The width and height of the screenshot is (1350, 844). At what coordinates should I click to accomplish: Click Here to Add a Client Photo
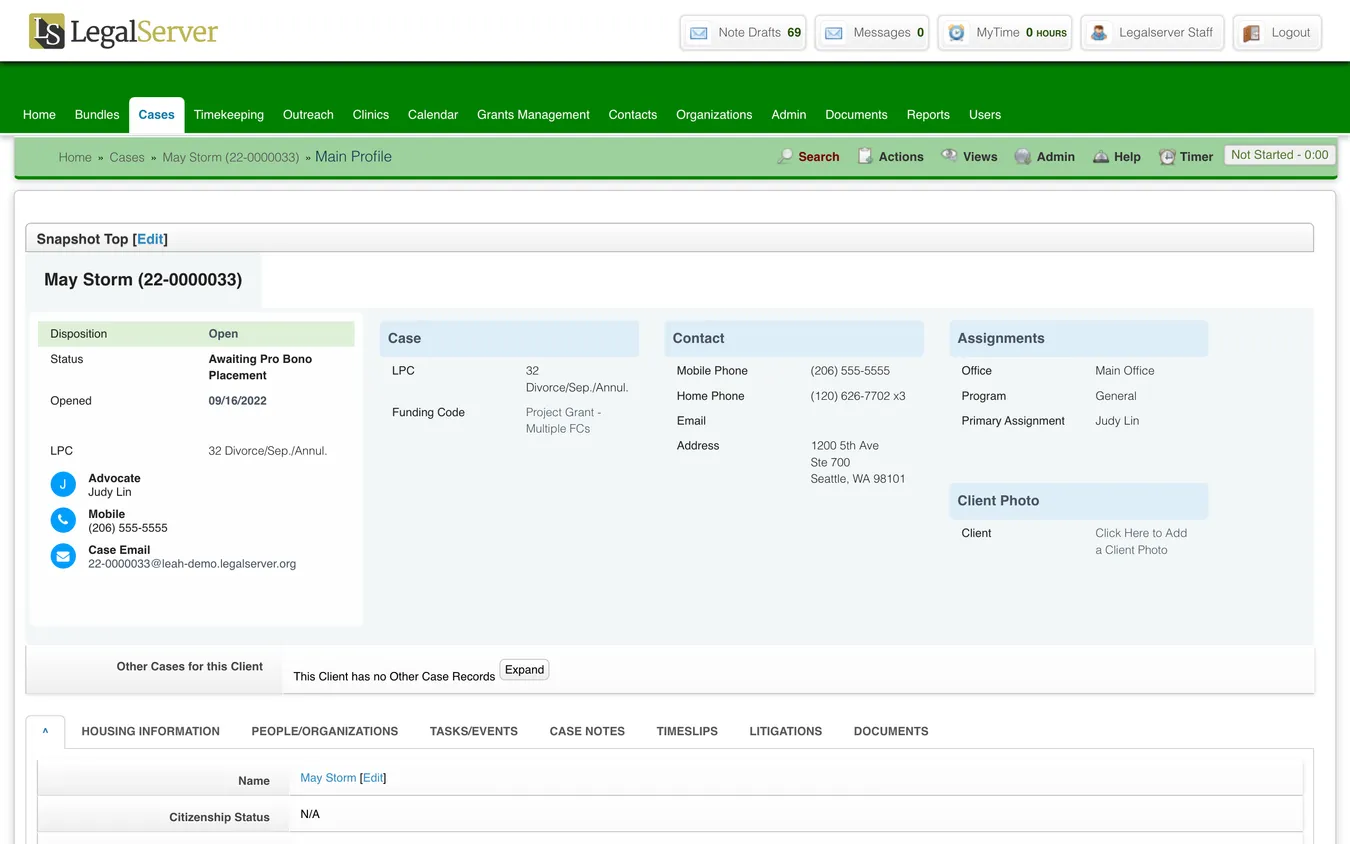point(1140,541)
